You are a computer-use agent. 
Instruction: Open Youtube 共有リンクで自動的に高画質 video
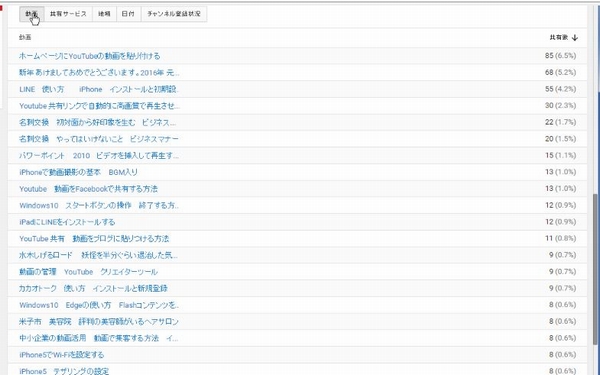pyautogui.click(x=99, y=106)
